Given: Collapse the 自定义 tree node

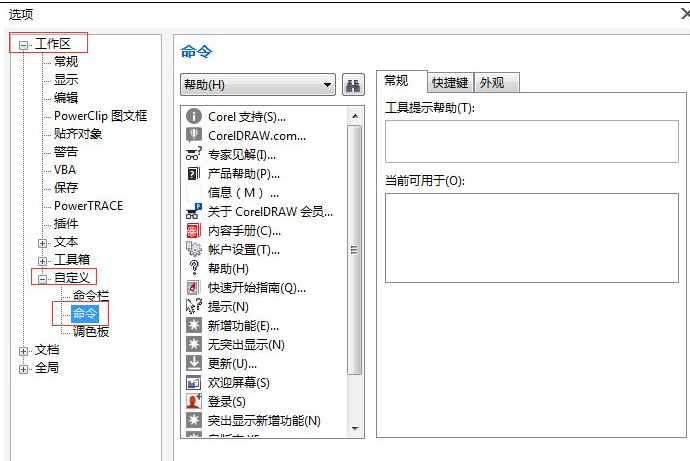Looking at the screenshot, I should 42,279.
